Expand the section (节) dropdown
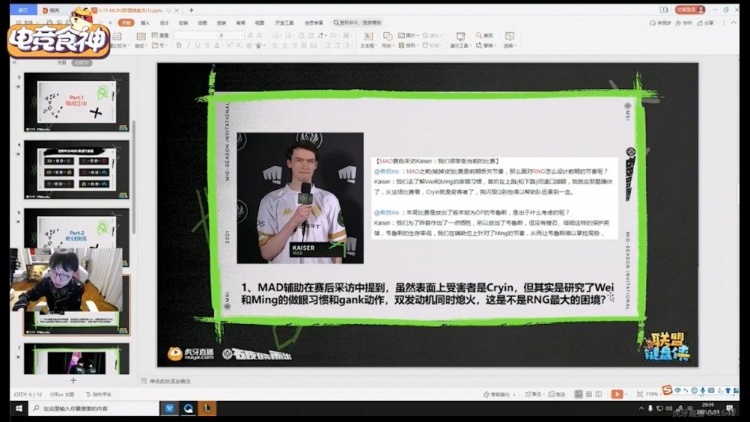The image size is (750, 422). coord(160,45)
